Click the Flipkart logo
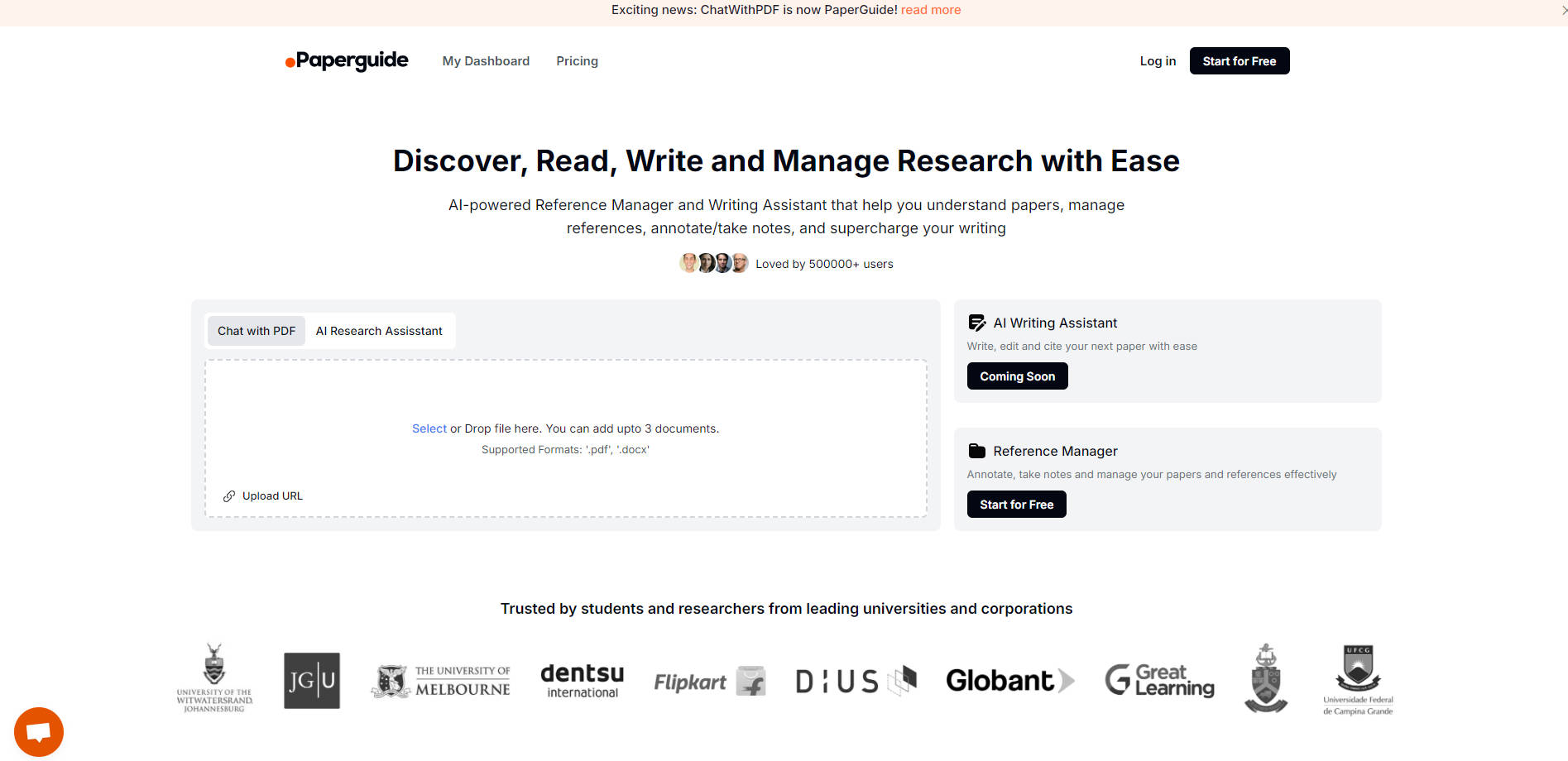This screenshot has width=1568, height=761. (x=708, y=680)
